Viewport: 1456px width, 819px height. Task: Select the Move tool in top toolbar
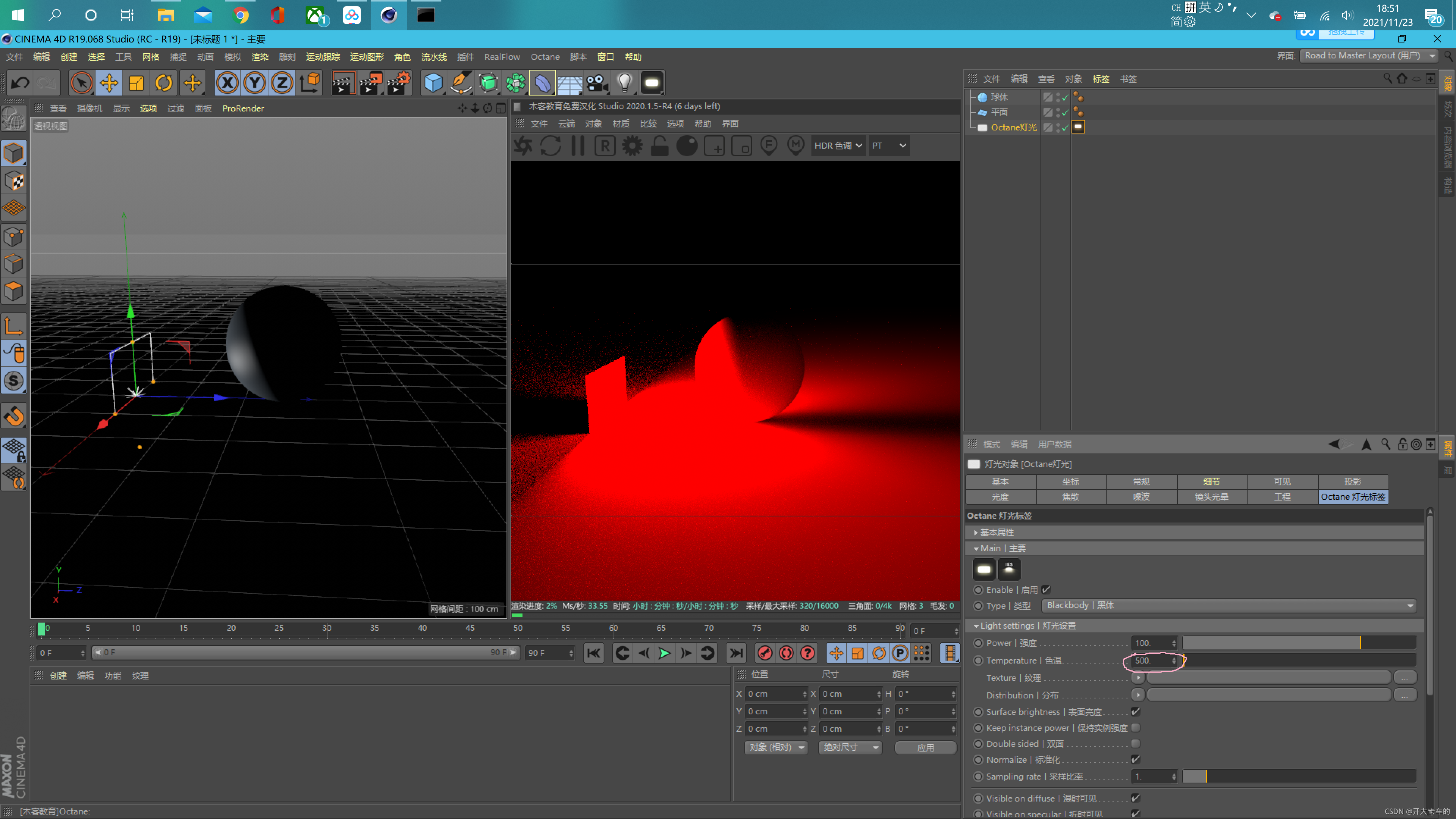click(x=108, y=83)
